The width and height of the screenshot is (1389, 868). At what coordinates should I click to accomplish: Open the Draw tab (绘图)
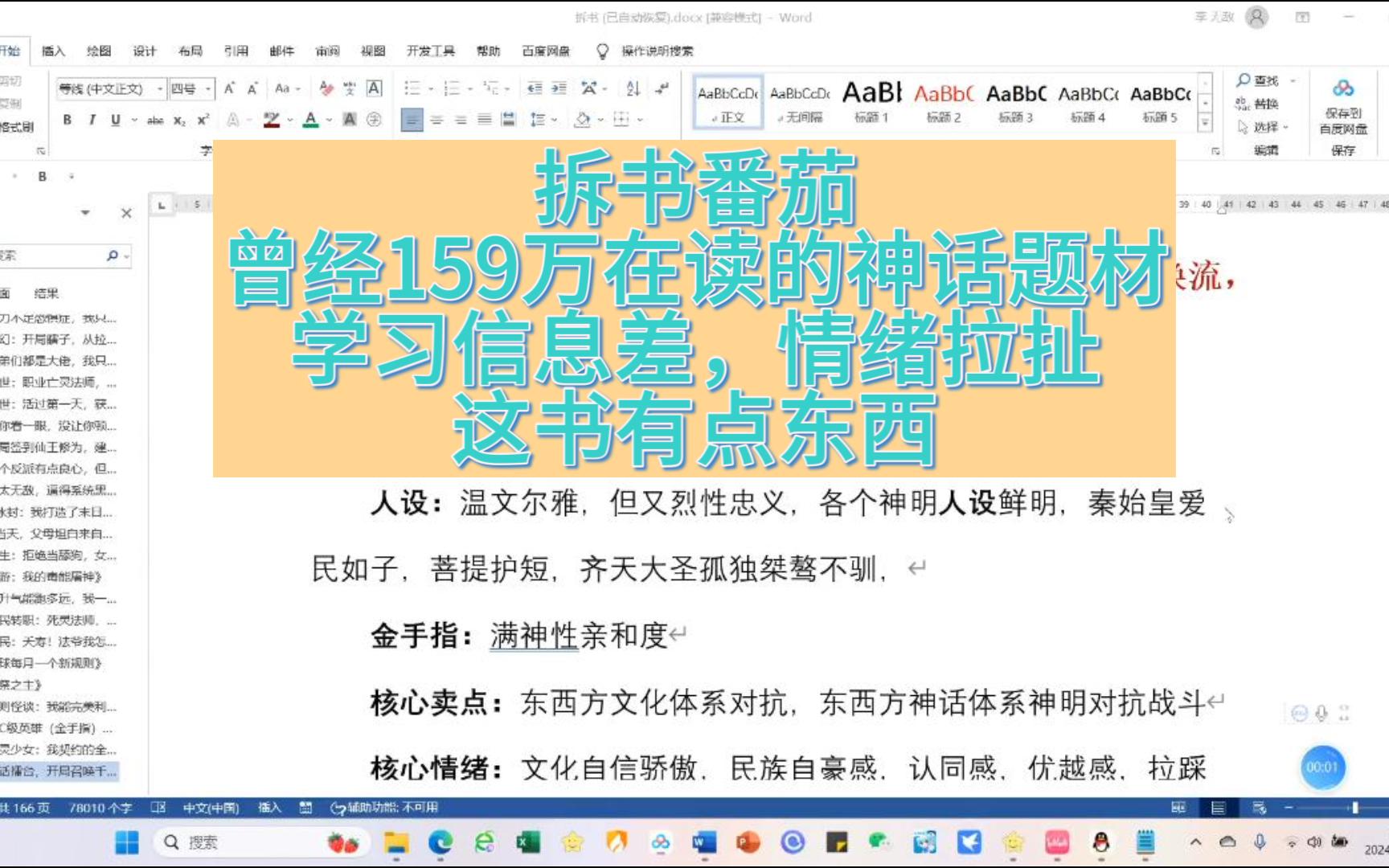(x=99, y=51)
